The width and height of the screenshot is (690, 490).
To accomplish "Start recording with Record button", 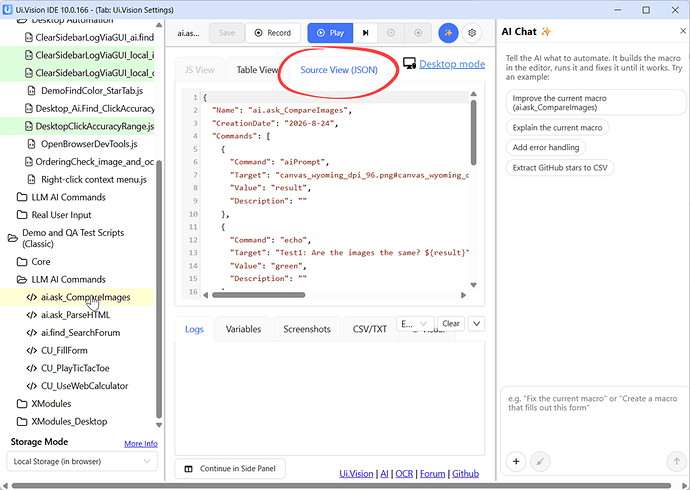I will tap(273, 33).
